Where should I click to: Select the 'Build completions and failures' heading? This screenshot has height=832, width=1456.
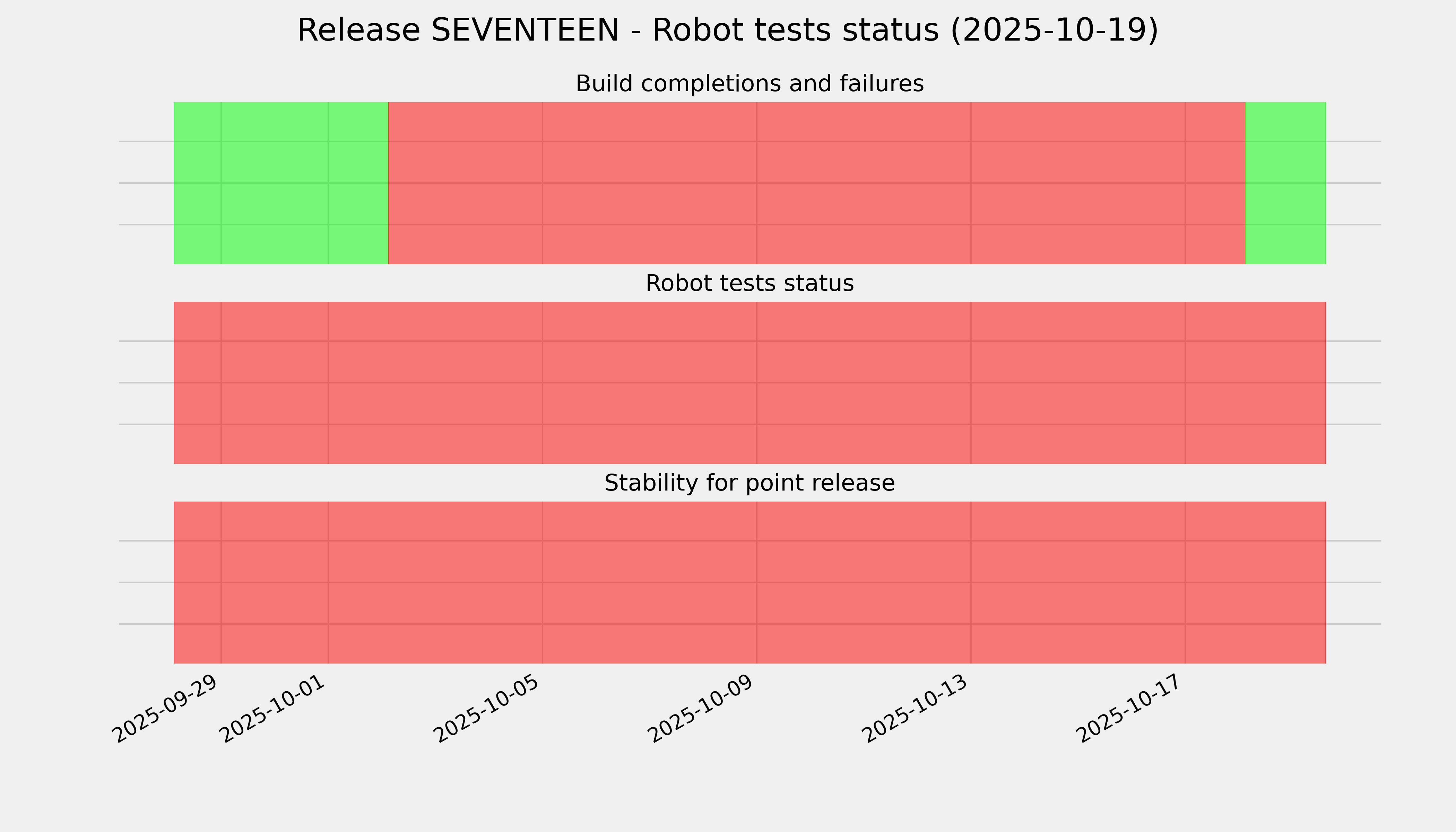pos(749,84)
